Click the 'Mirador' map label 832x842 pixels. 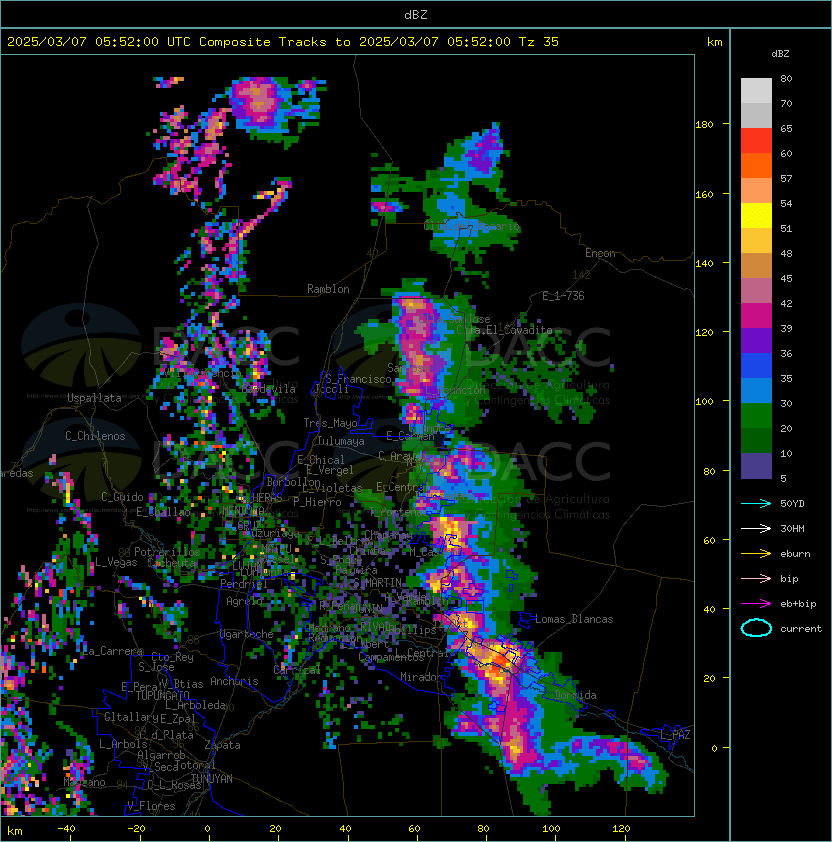pos(421,677)
